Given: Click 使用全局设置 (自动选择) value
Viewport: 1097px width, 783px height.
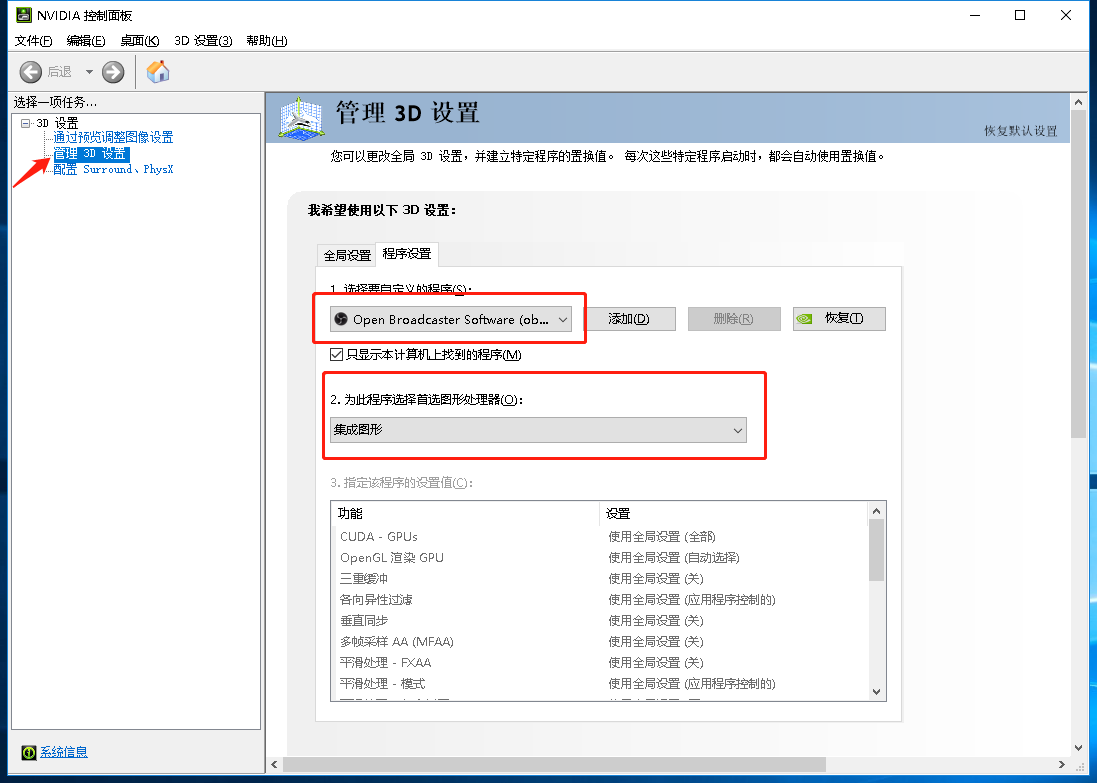Looking at the screenshot, I should pos(674,558).
